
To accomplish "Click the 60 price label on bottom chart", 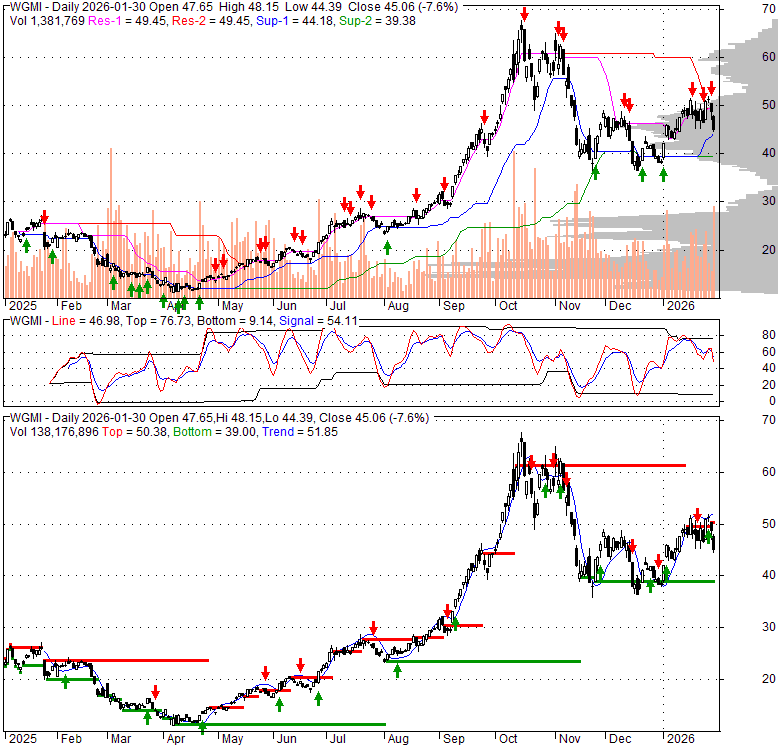I will click(769, 471).
